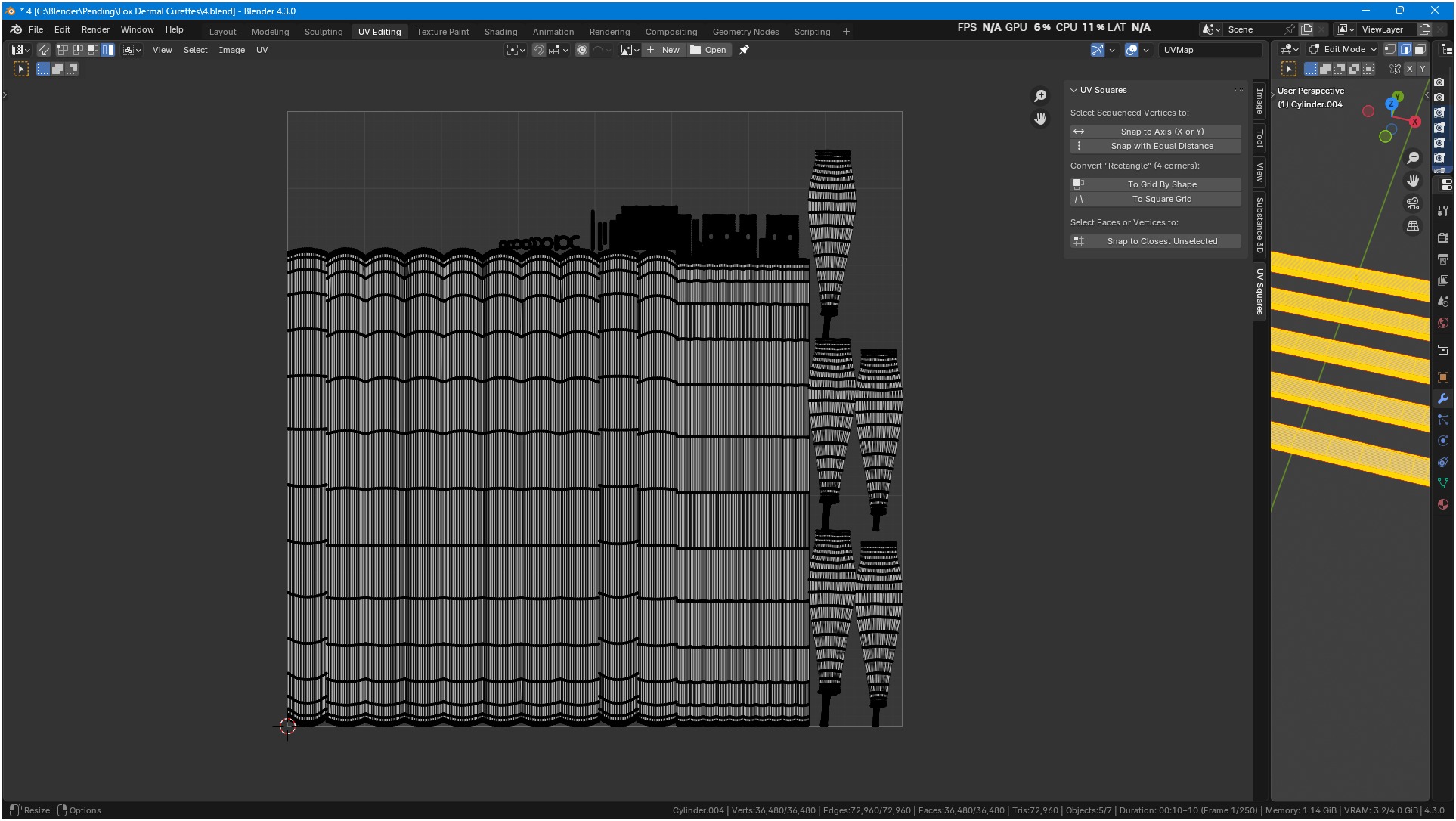The height and width of the screenshot is (821, 1456).
Task: Toggle X mirror in 3D viewport header
Action: (1409, 69)
